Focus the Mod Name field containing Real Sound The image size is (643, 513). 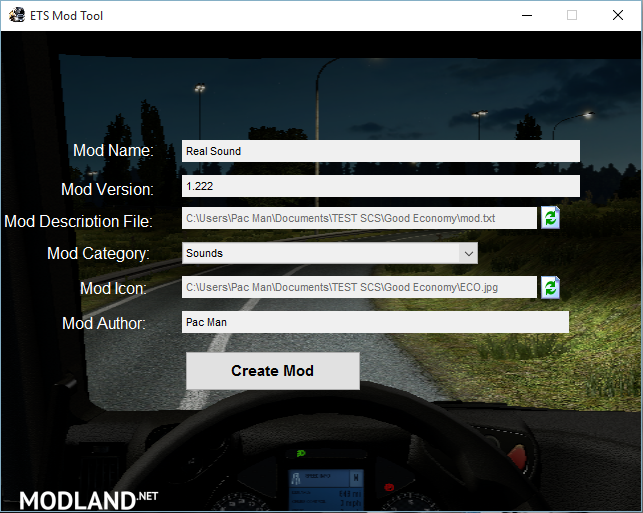381,151
